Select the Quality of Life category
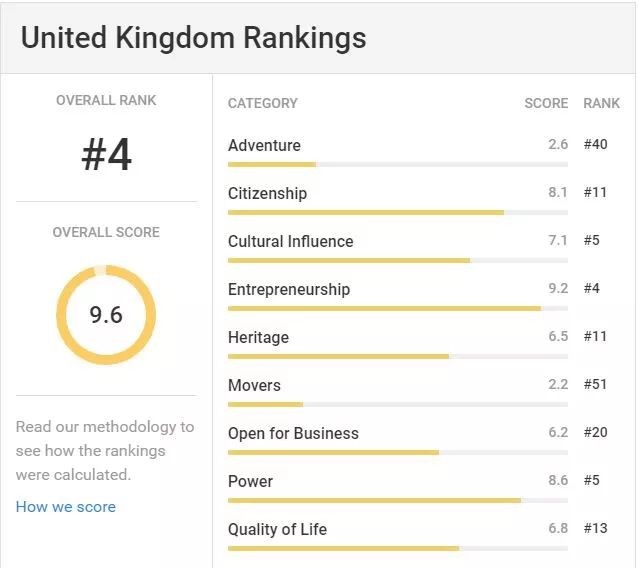 [x=277, y=529]
